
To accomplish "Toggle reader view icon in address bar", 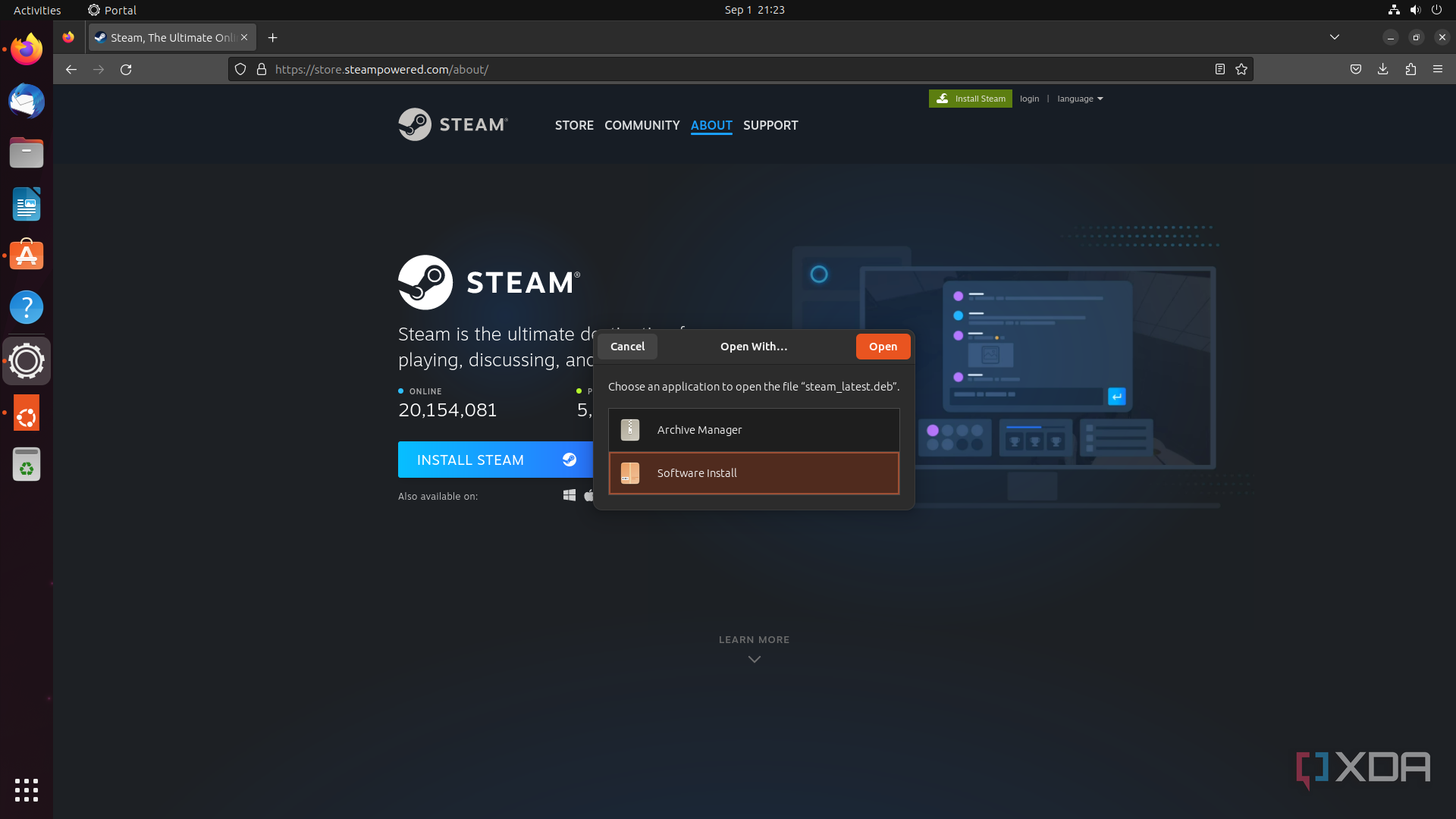I will click(x=1219, y=69).
